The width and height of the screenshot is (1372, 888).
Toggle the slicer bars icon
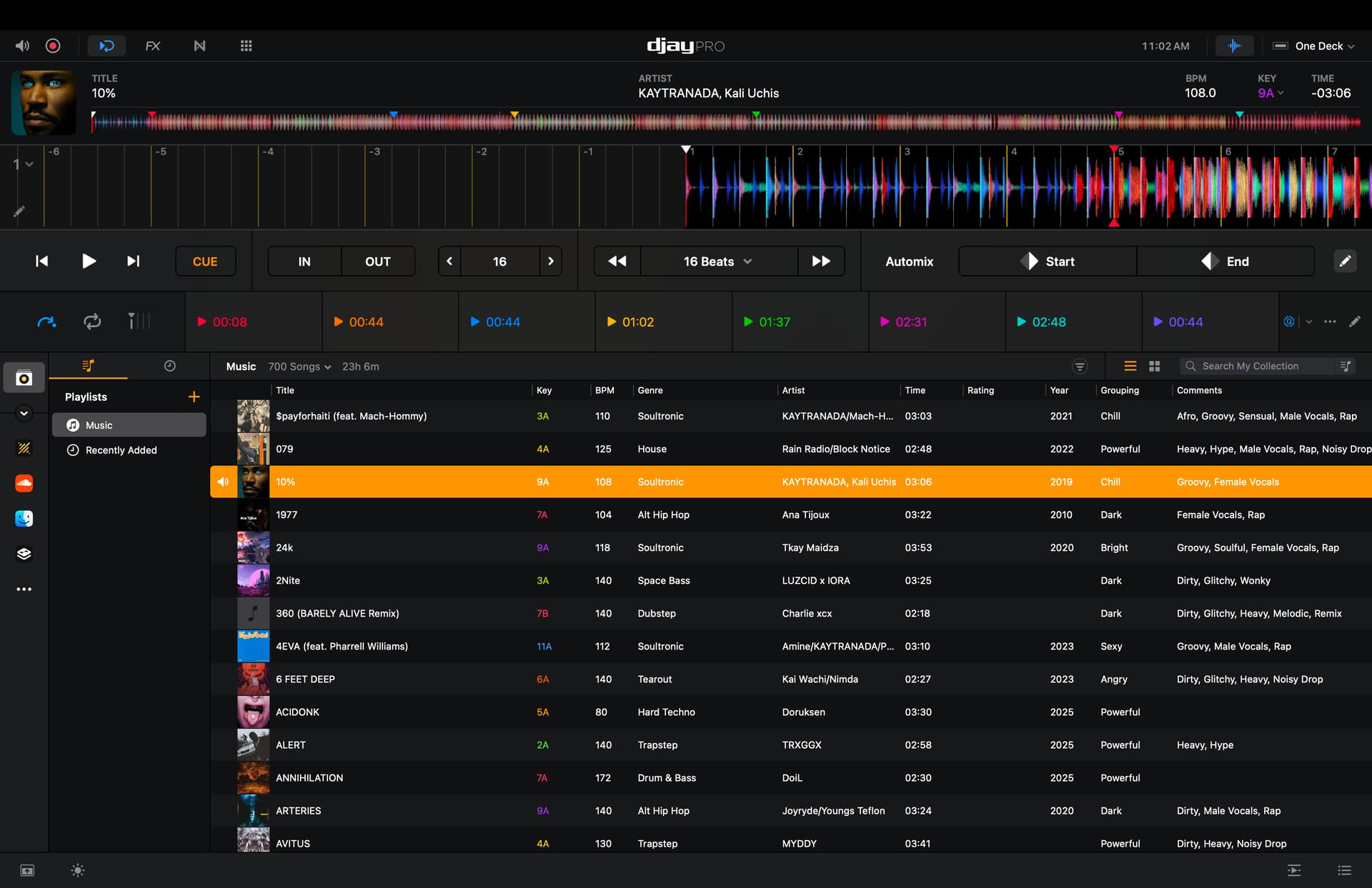tap(139, 321)
